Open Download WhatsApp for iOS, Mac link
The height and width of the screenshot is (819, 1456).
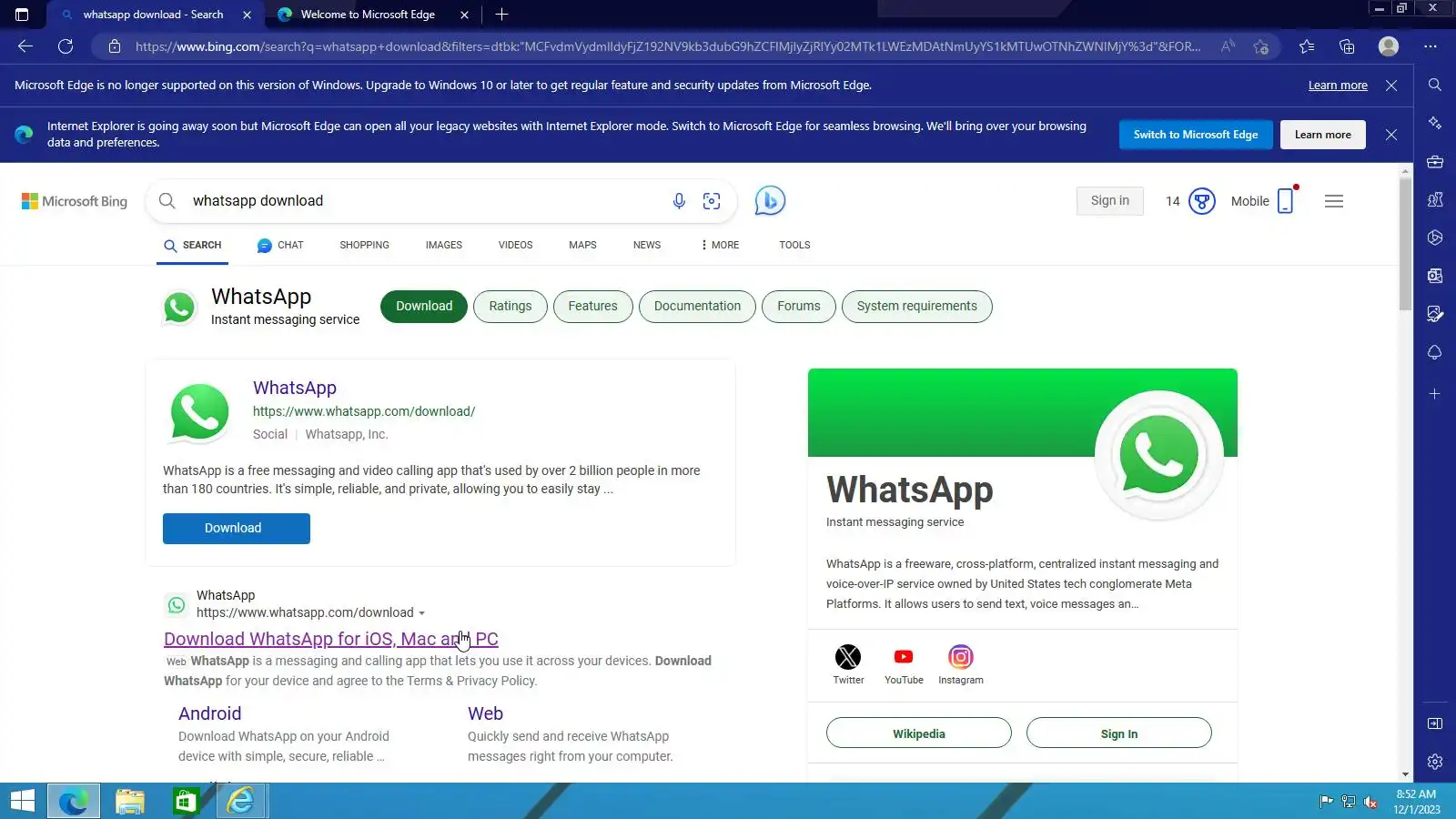[x=331, y=639]
